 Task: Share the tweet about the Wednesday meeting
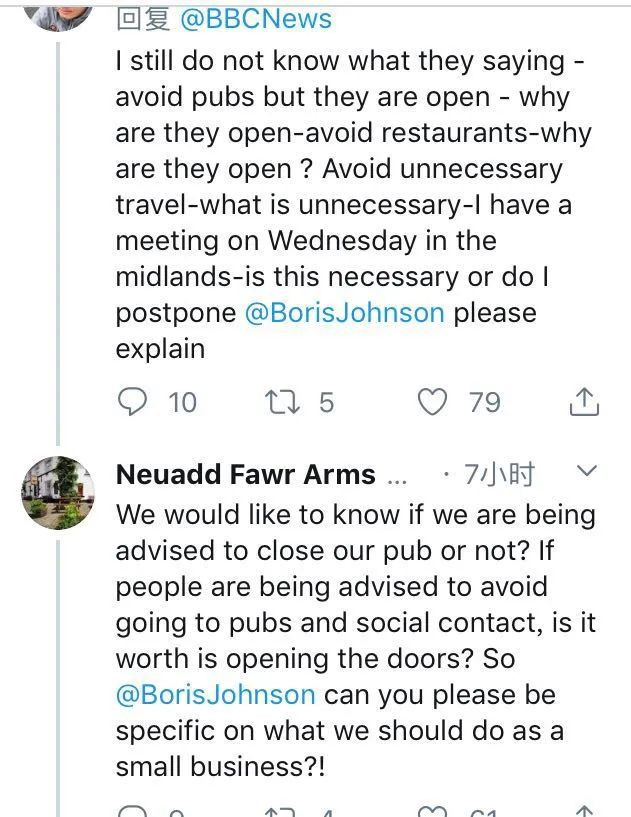(x=584, y=402)
